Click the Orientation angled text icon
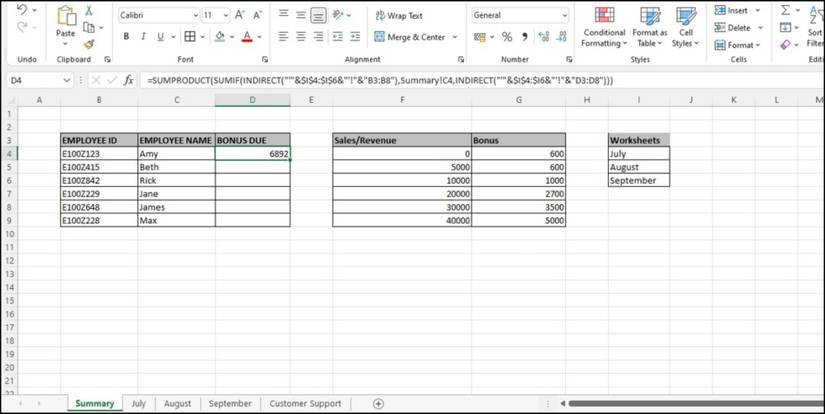The height and width of the screenshot is (414, 825). 338,15
